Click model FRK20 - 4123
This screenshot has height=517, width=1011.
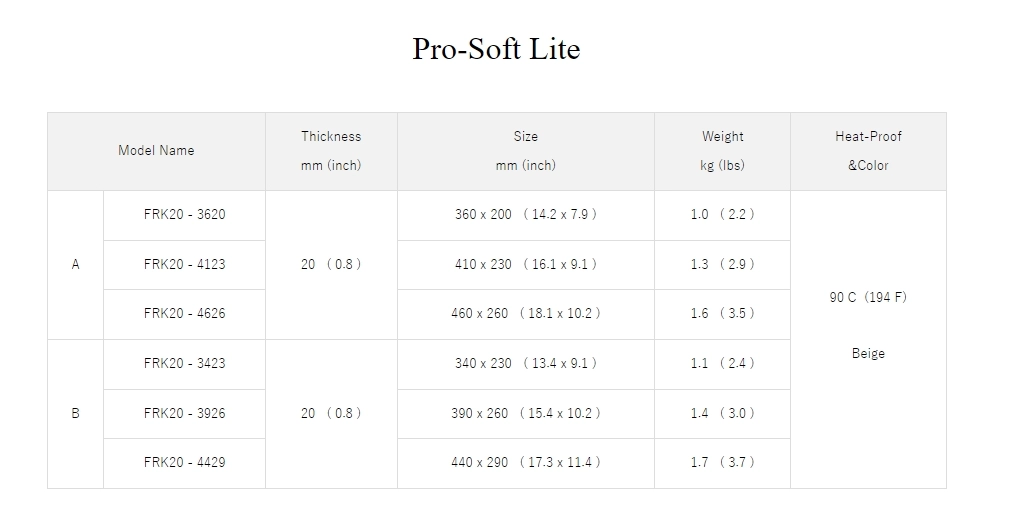pyautogui.click(x=184, y=264)
